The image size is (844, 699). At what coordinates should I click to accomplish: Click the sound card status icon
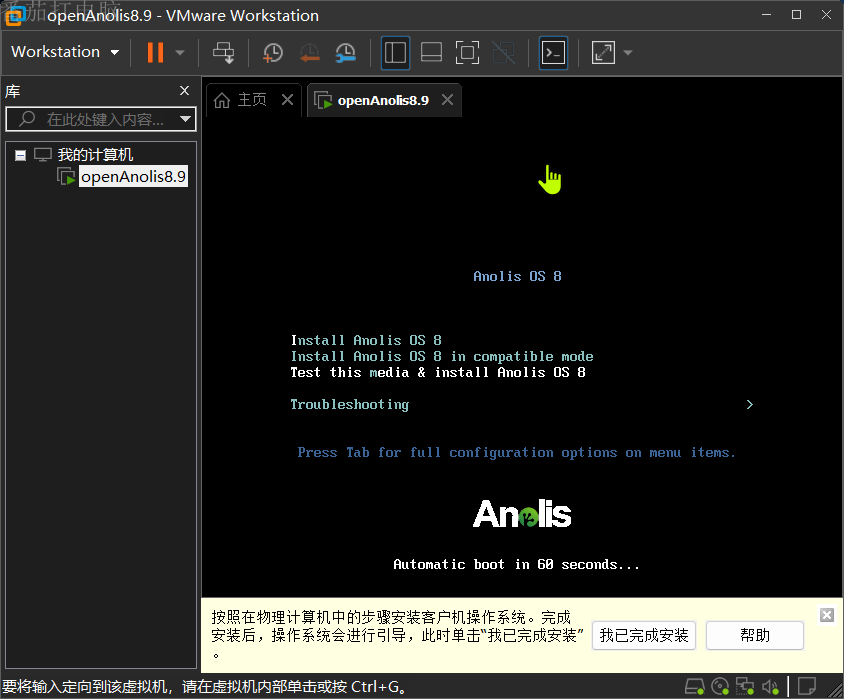coord(770,687)
